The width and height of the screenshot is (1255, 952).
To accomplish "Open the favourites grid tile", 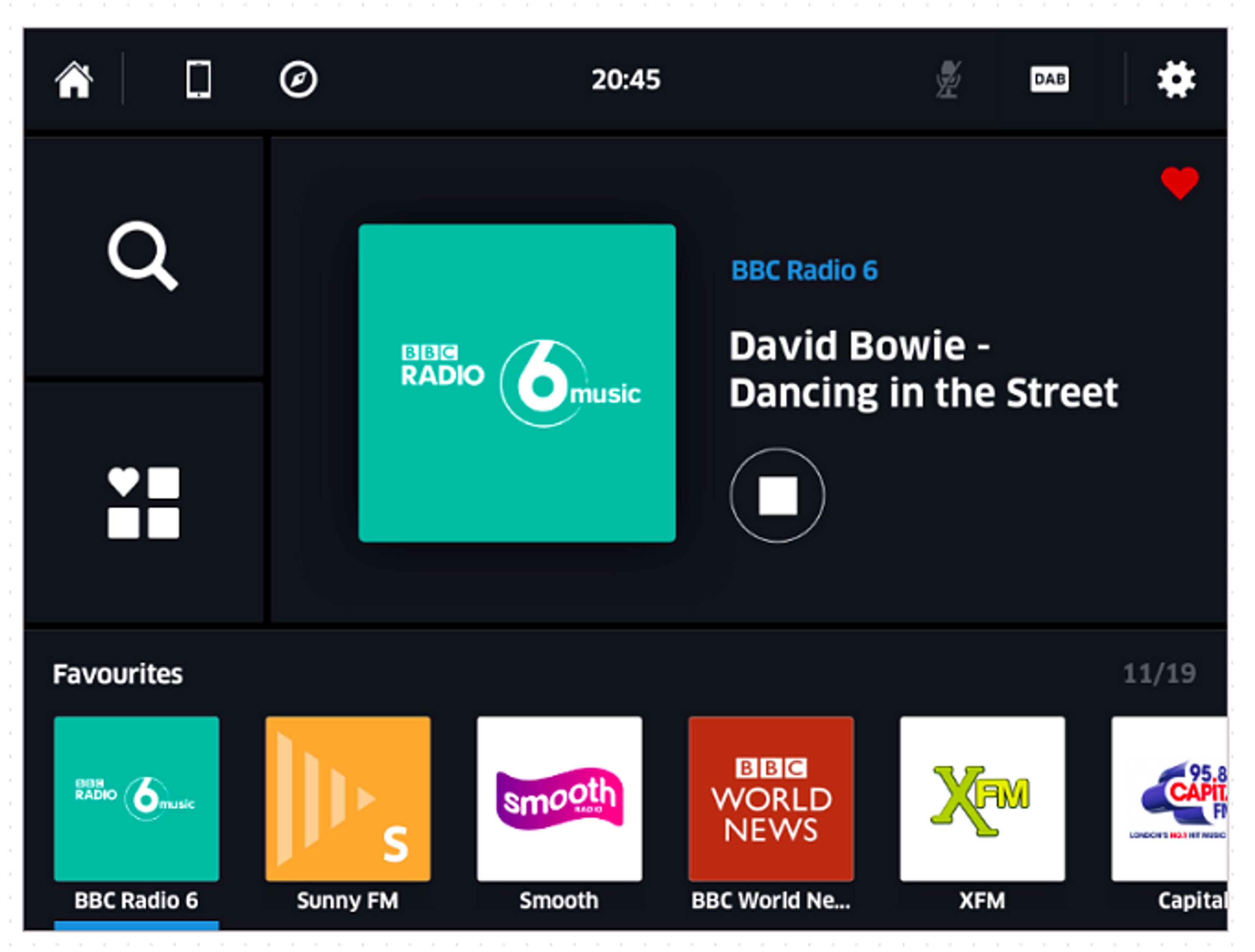I will (143, 503).
